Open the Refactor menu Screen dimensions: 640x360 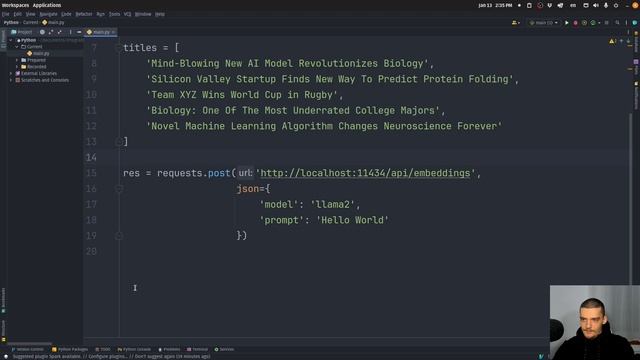84,14
